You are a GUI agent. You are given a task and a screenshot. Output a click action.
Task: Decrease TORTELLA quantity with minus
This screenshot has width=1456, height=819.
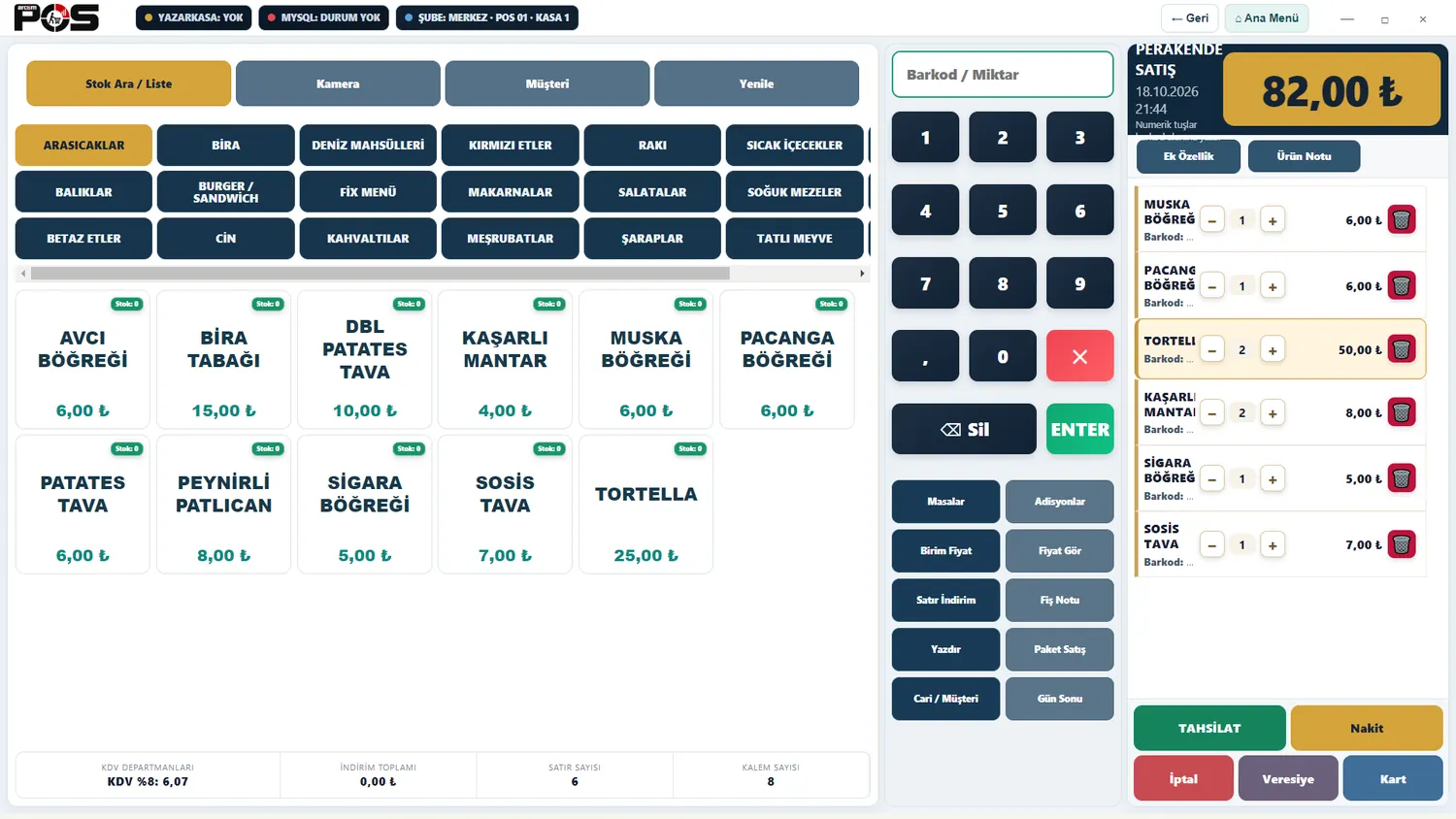tap(1211, 350)
